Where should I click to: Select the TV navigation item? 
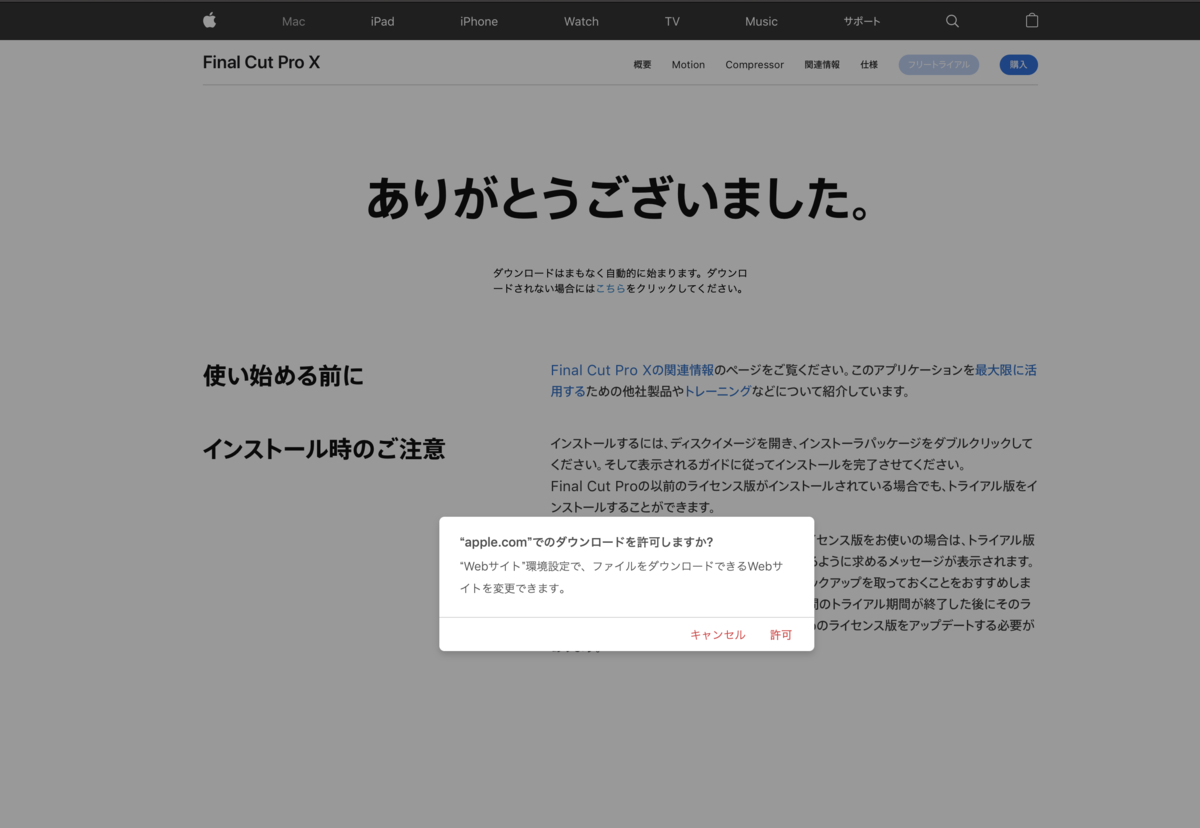coord(671,20)
